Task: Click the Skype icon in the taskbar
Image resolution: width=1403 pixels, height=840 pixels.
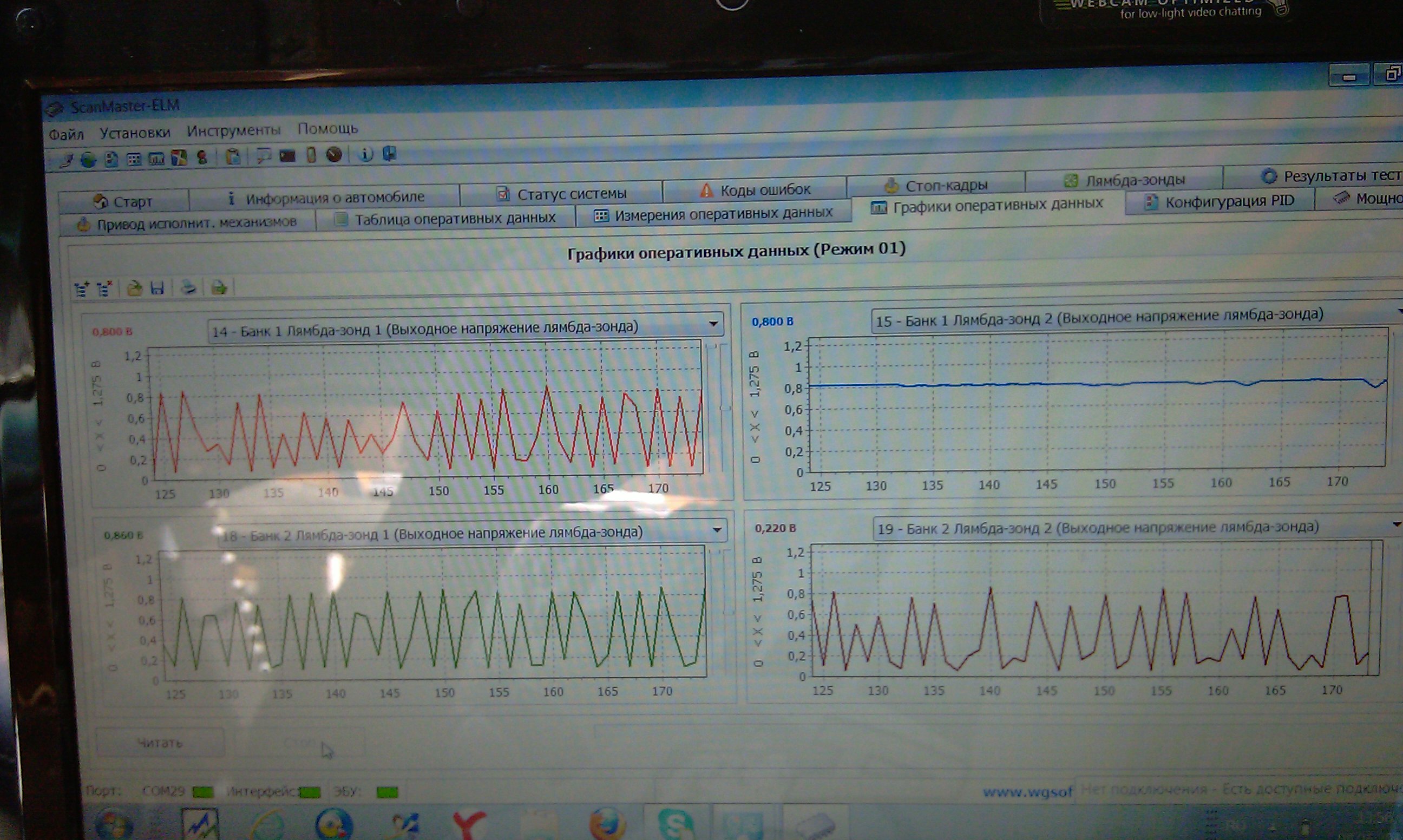Action: (676, 824)
